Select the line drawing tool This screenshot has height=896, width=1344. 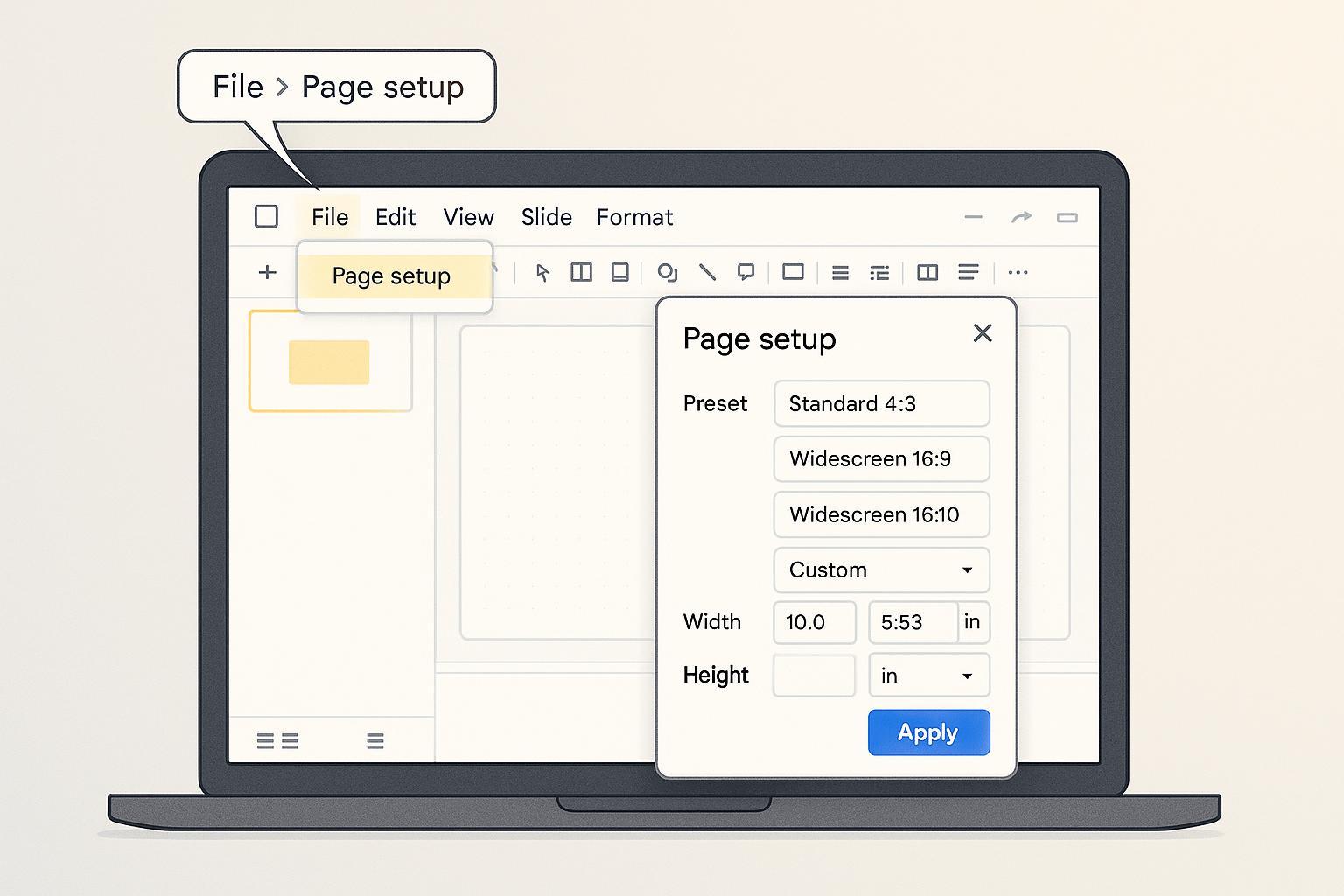pyautogui.click(x=707, y=273)
